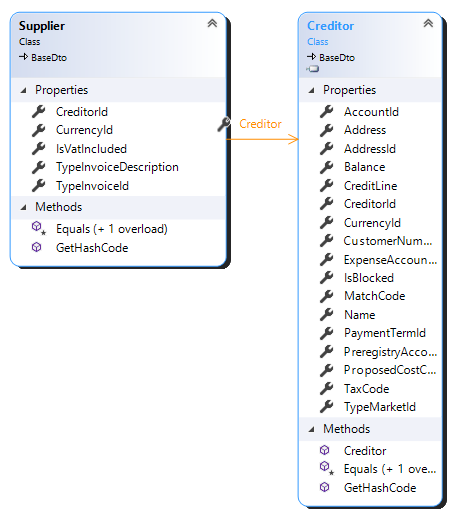Click the wrench icon beside ExpenseAccoun...
The image size is (454, 515).
(x=327, y=260)
